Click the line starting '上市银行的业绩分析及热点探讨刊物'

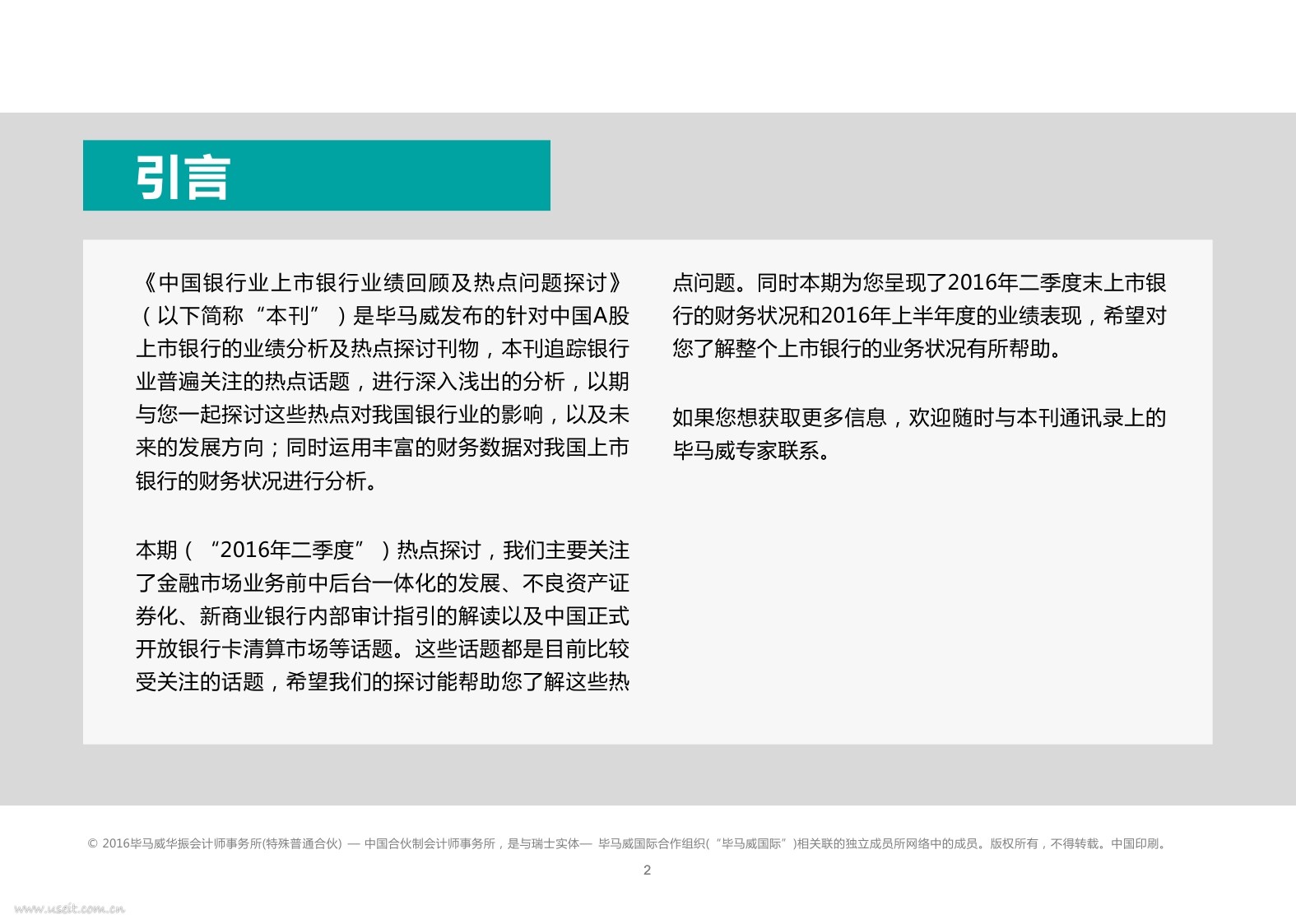pos(383,349)
